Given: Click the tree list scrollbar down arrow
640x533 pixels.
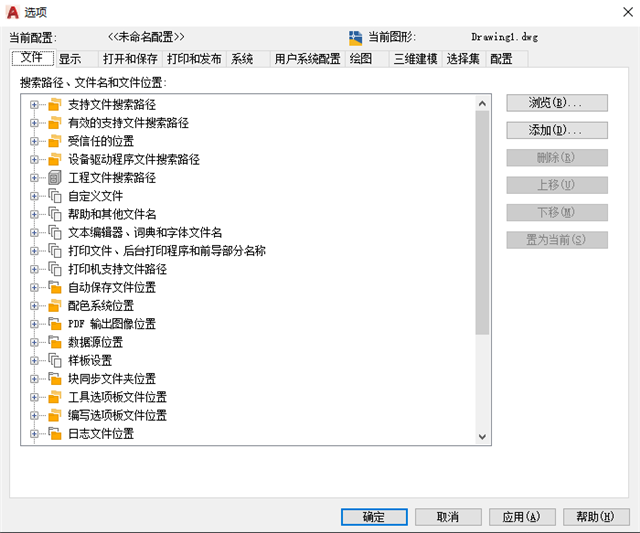Looking at the screenshot, I should pos(482,437).
